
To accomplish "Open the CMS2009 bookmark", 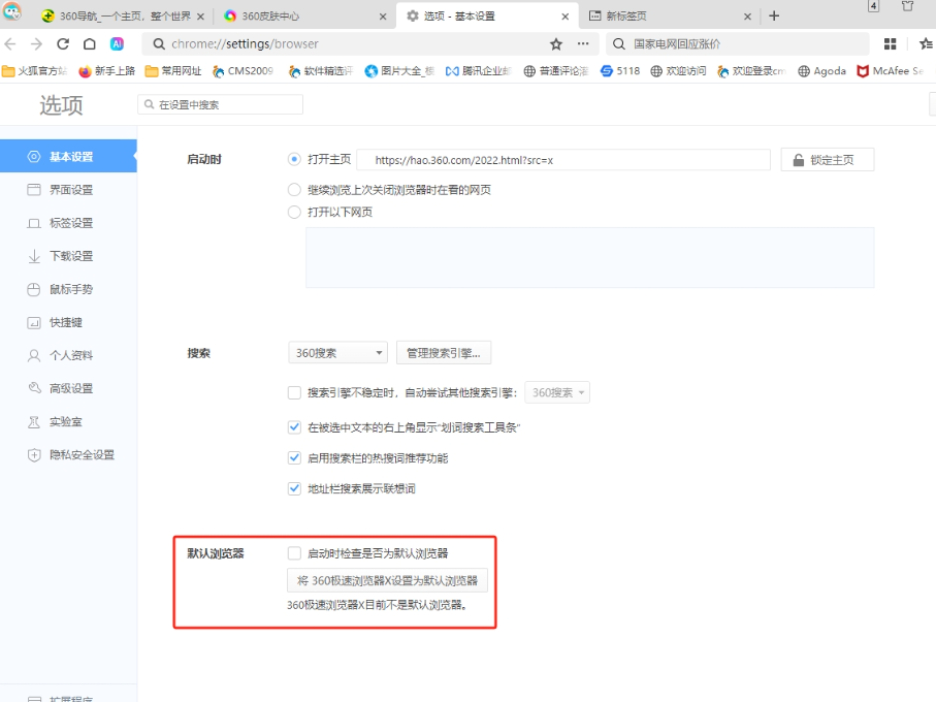I will tap(242, 71).
